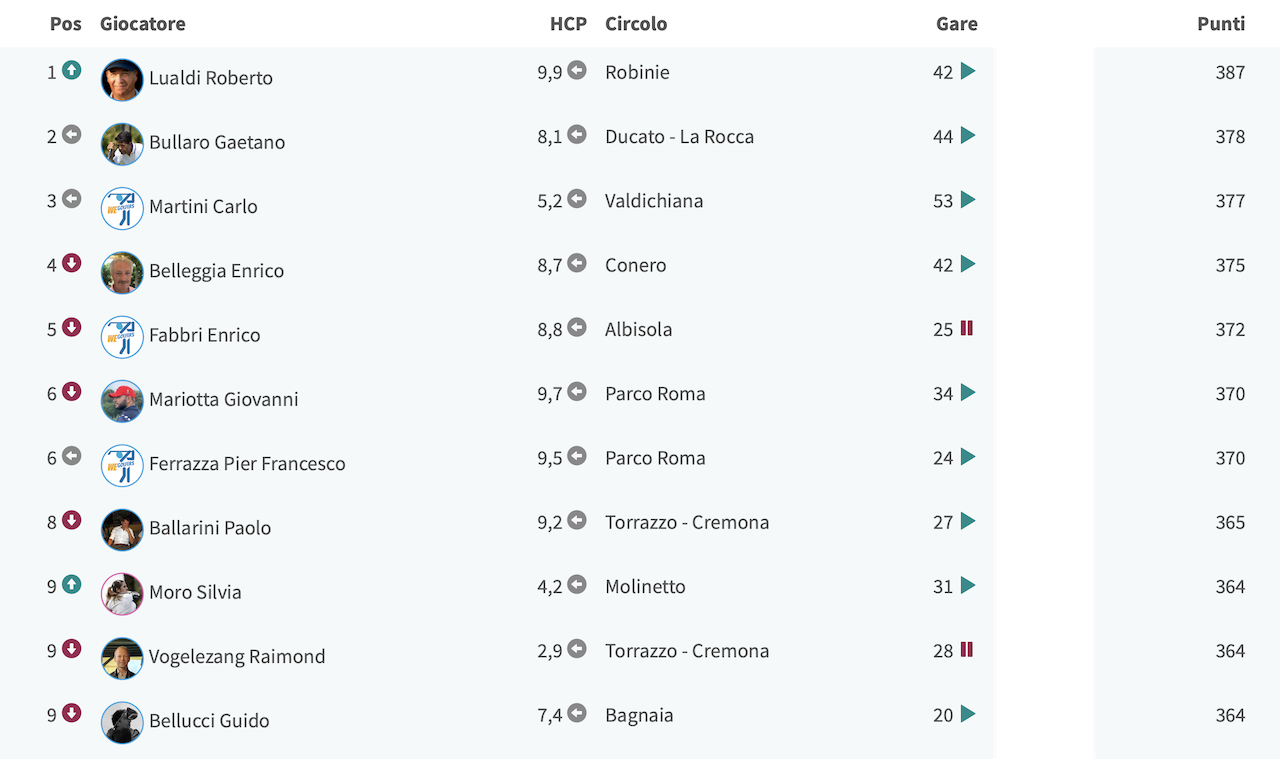Click the gray position arrow for Bullaro Gaetano
1280x759 pixels.
click(71, 134)
